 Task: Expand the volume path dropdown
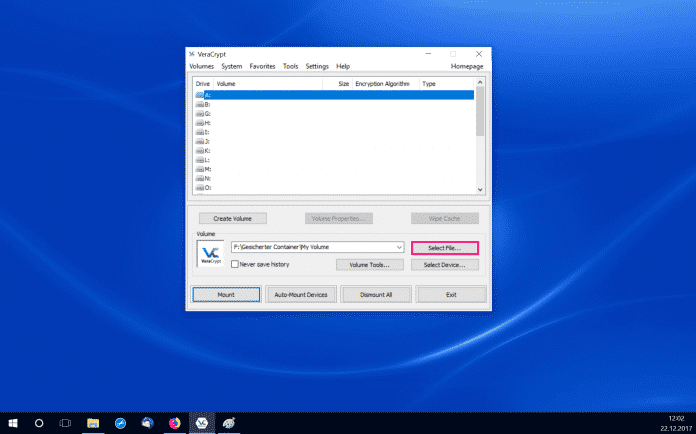pos(399,247)
